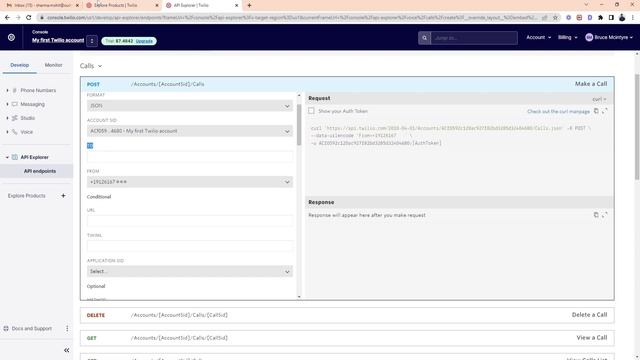The image size is (640, 360).
Task: Open the Application SID Select dropdown
Action: pyautogui.click(x=190, y=271)
